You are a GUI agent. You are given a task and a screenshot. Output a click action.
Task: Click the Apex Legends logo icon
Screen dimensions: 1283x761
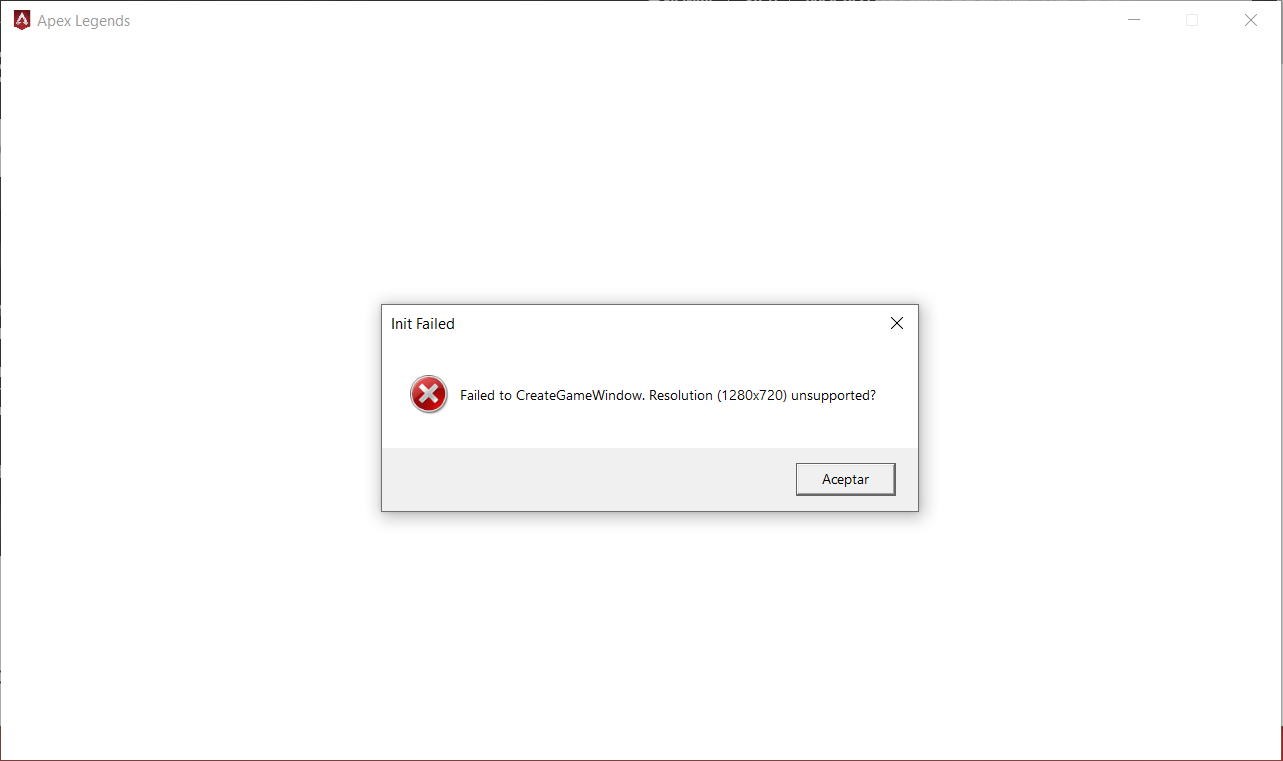pyautogui.click(x=22, y=20)
